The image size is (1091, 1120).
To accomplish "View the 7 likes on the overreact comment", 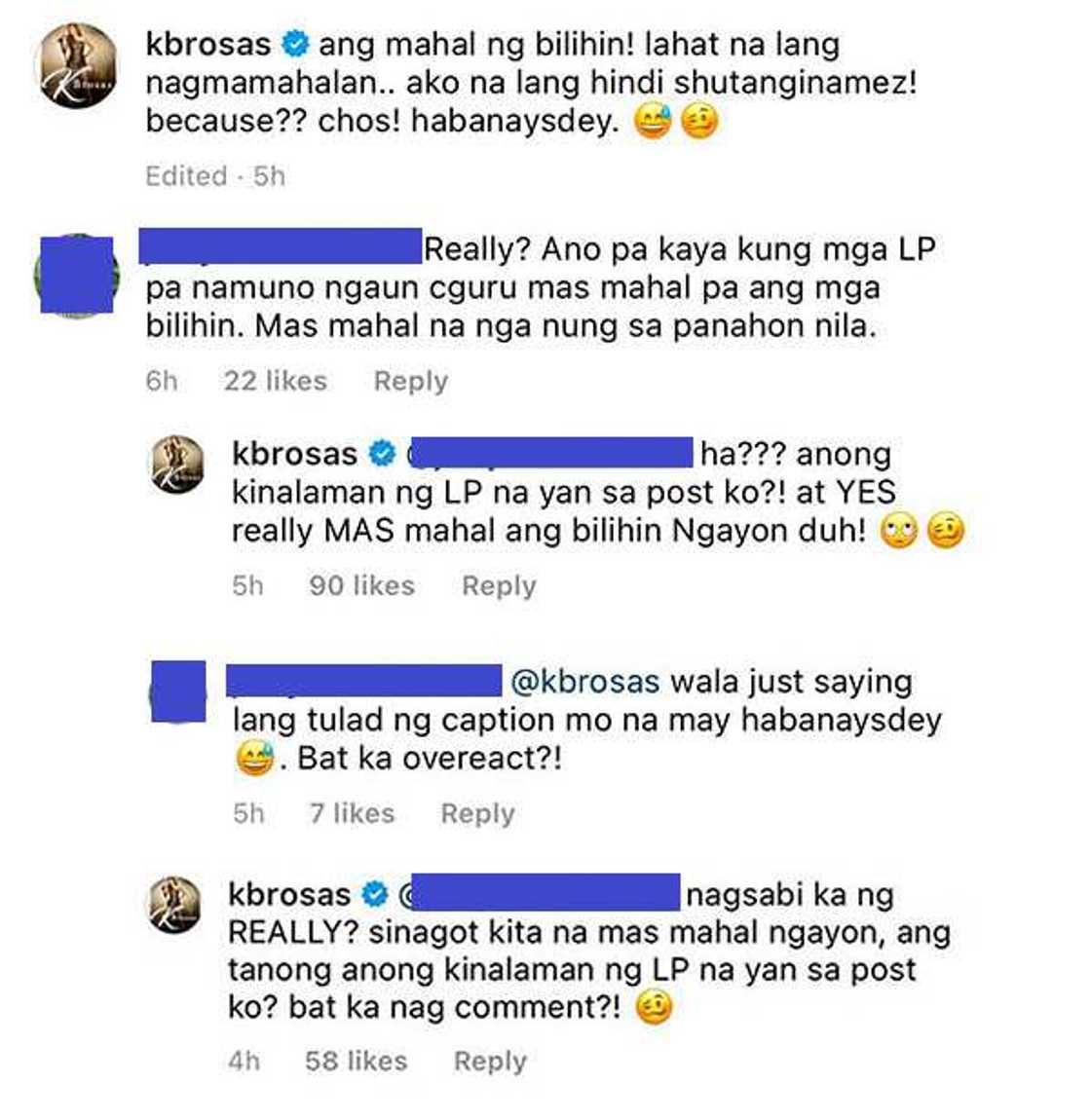I will 352,813.
